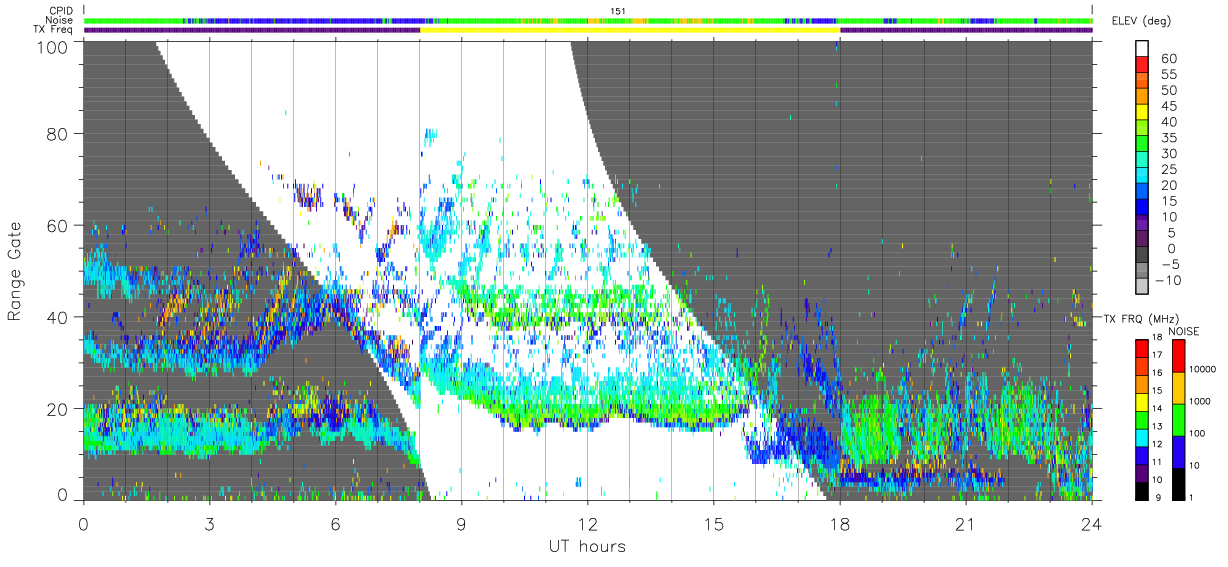
Task: Select the white top swatch of ELEV colorbar
Action: (x=1143, y=49)
